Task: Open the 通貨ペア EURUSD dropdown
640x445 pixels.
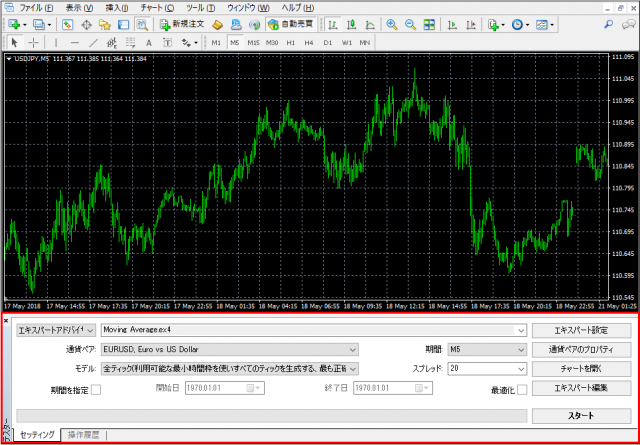Action: coord(230,349)
